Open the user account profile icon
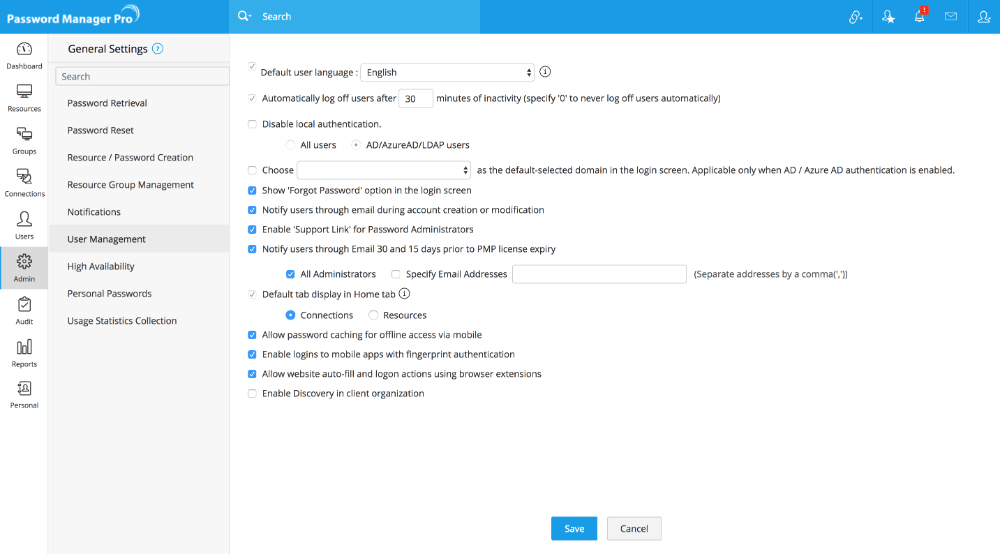Screen dimensions: 1000x554 983,17
